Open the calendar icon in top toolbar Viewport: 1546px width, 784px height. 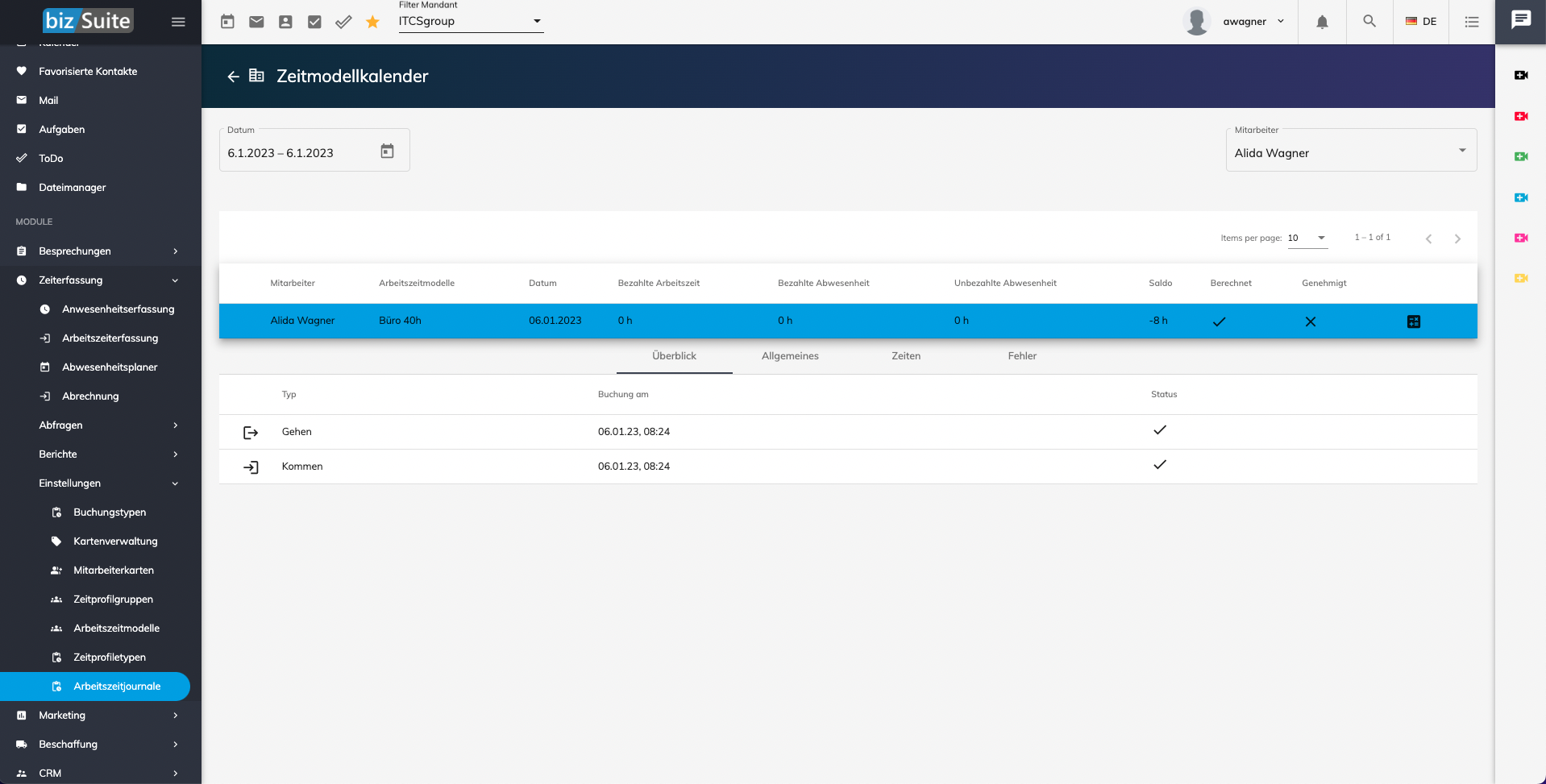227,22
